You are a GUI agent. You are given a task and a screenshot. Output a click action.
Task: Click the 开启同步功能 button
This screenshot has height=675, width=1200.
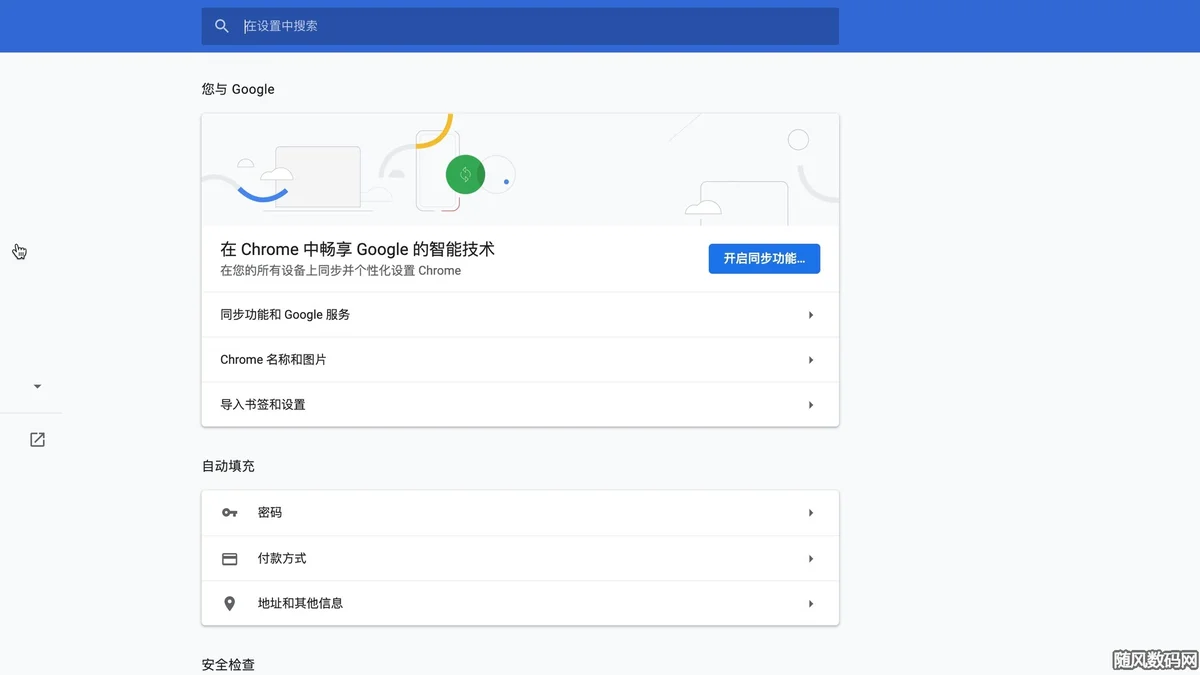(x=764, y=258)
